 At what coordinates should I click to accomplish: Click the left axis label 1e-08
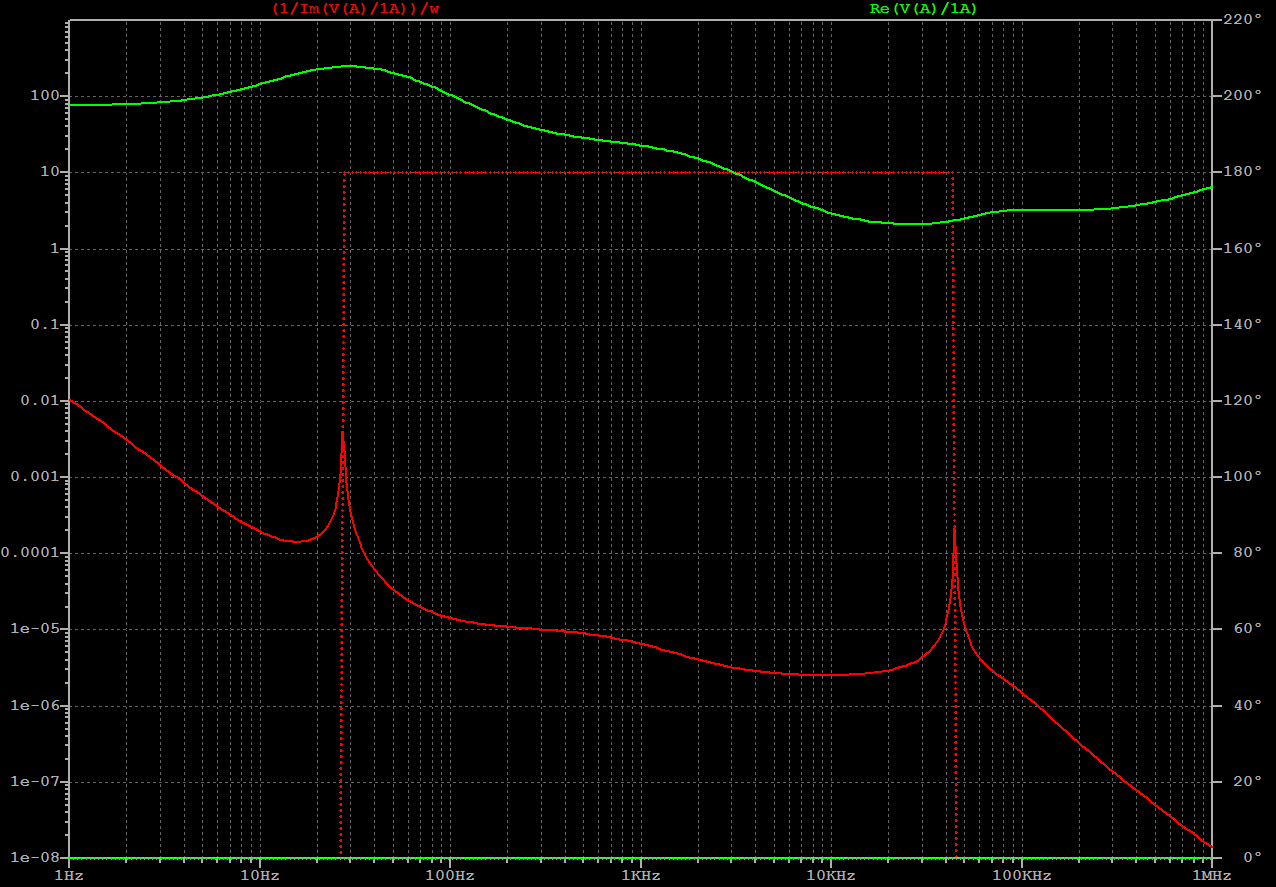(x=36, y=857)
